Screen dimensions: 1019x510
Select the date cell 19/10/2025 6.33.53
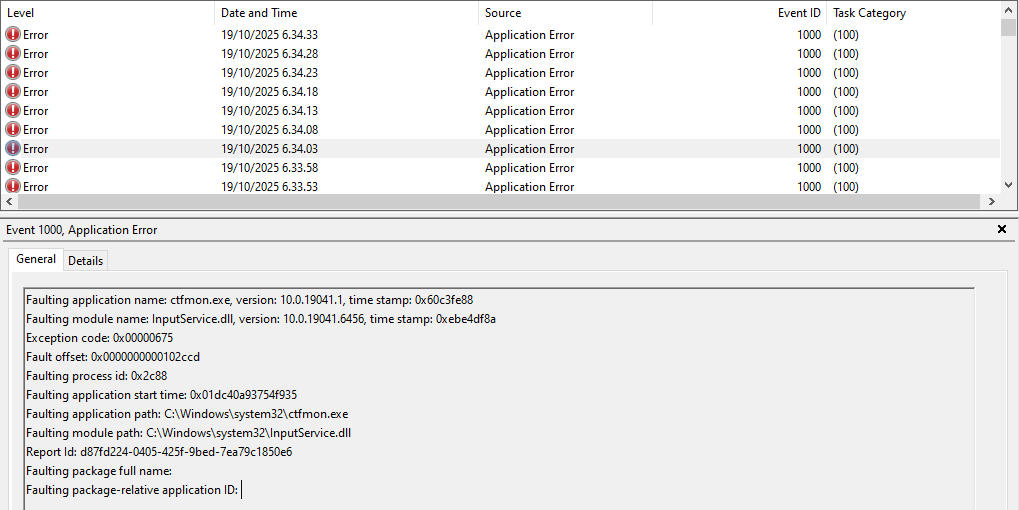tap(269, 186)
